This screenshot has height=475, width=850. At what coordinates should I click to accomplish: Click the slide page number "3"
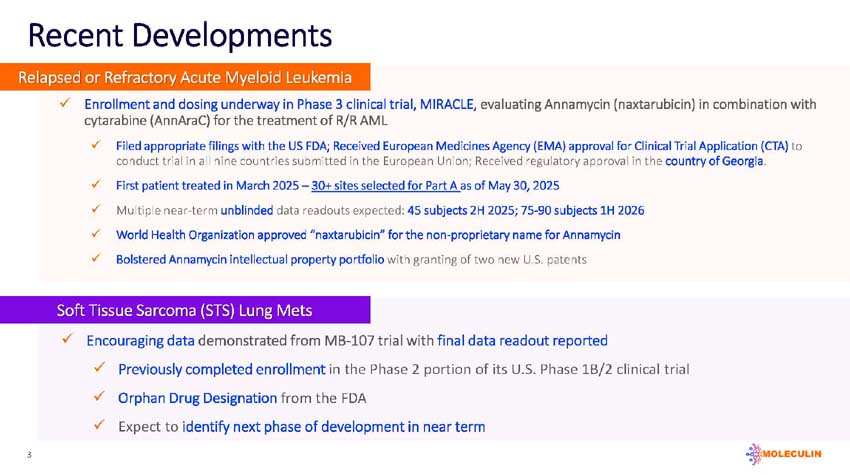(x=29, y=455)
